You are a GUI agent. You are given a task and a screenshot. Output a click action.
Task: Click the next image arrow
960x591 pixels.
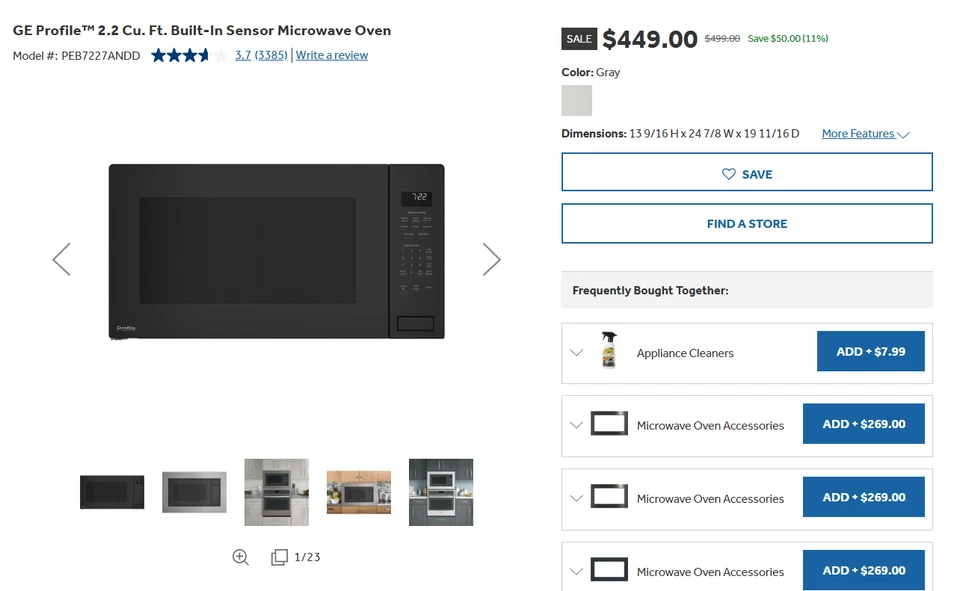pos(491,259)
